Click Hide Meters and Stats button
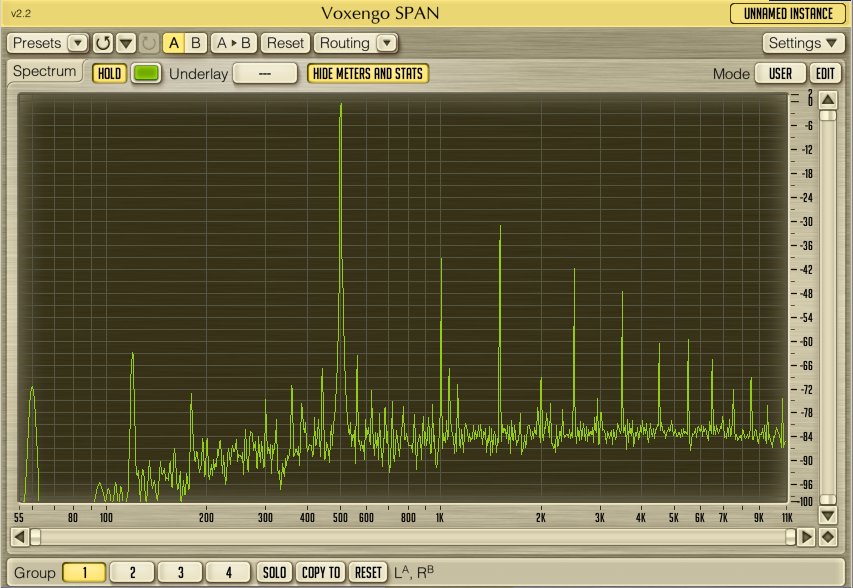Image resolution: width=853 pixels, height=588 pixels. [368, 73]
